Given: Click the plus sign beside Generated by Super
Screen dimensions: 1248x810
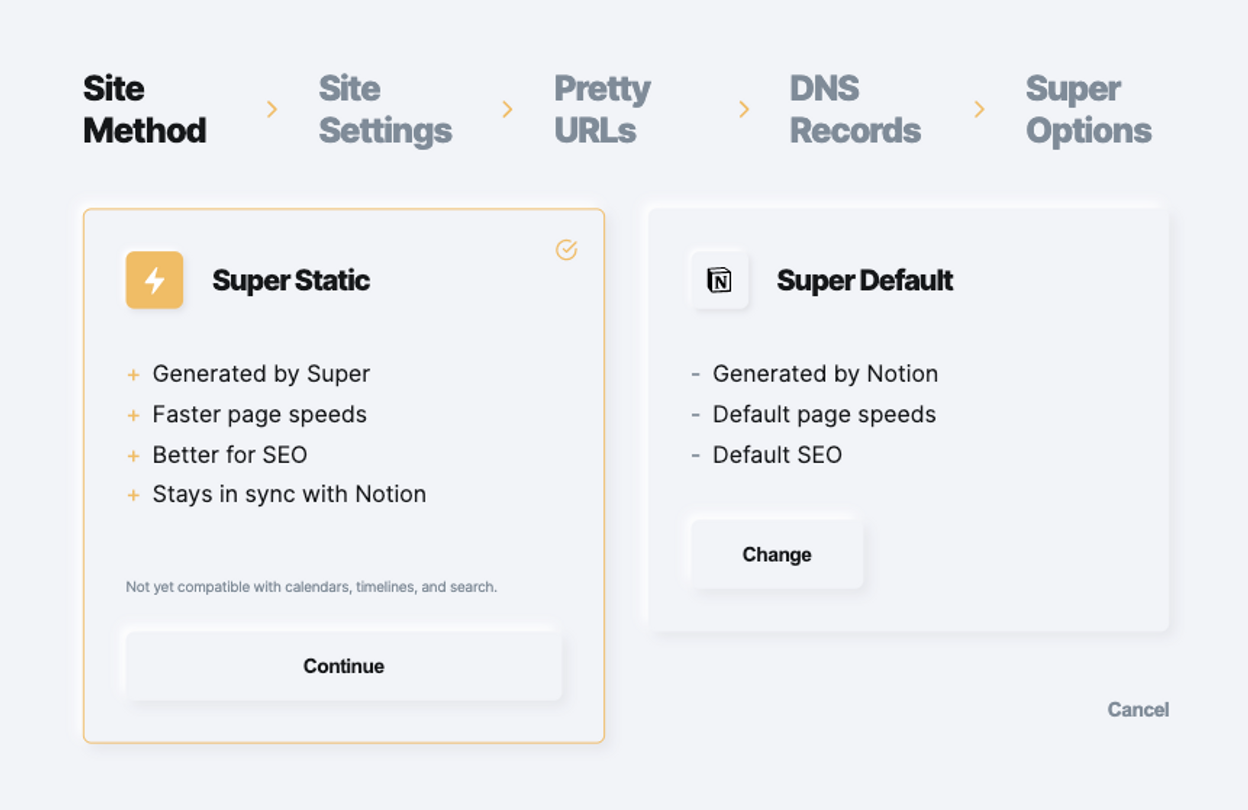Looking at the screenshot, I should [133, 375].
